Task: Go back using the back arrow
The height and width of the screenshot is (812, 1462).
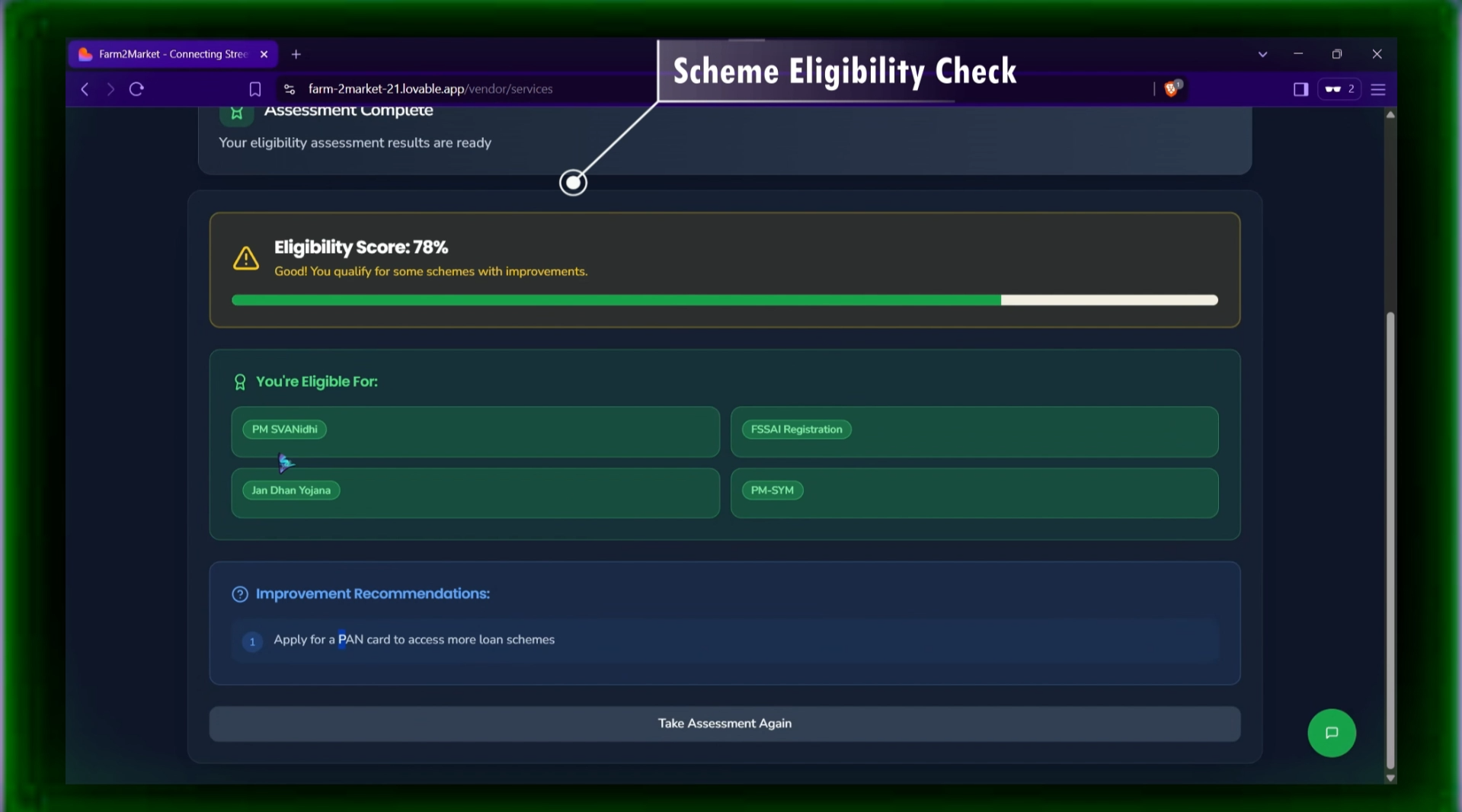Action: (x=85, y=89)
